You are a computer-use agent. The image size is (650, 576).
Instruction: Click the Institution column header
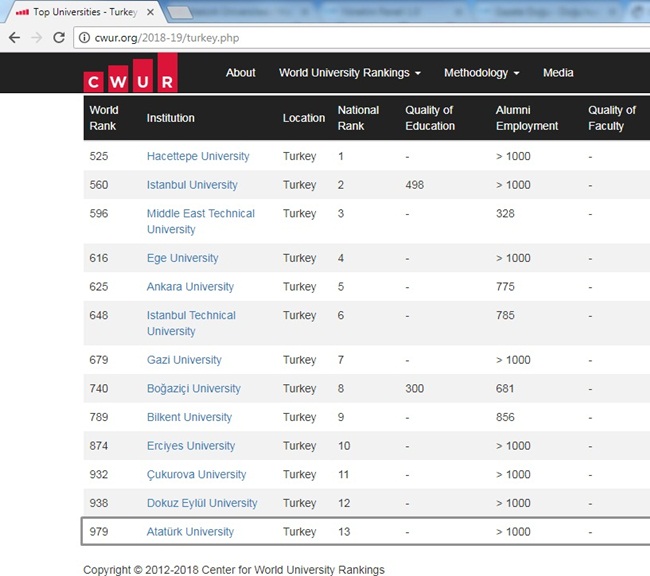pos(170,118)
